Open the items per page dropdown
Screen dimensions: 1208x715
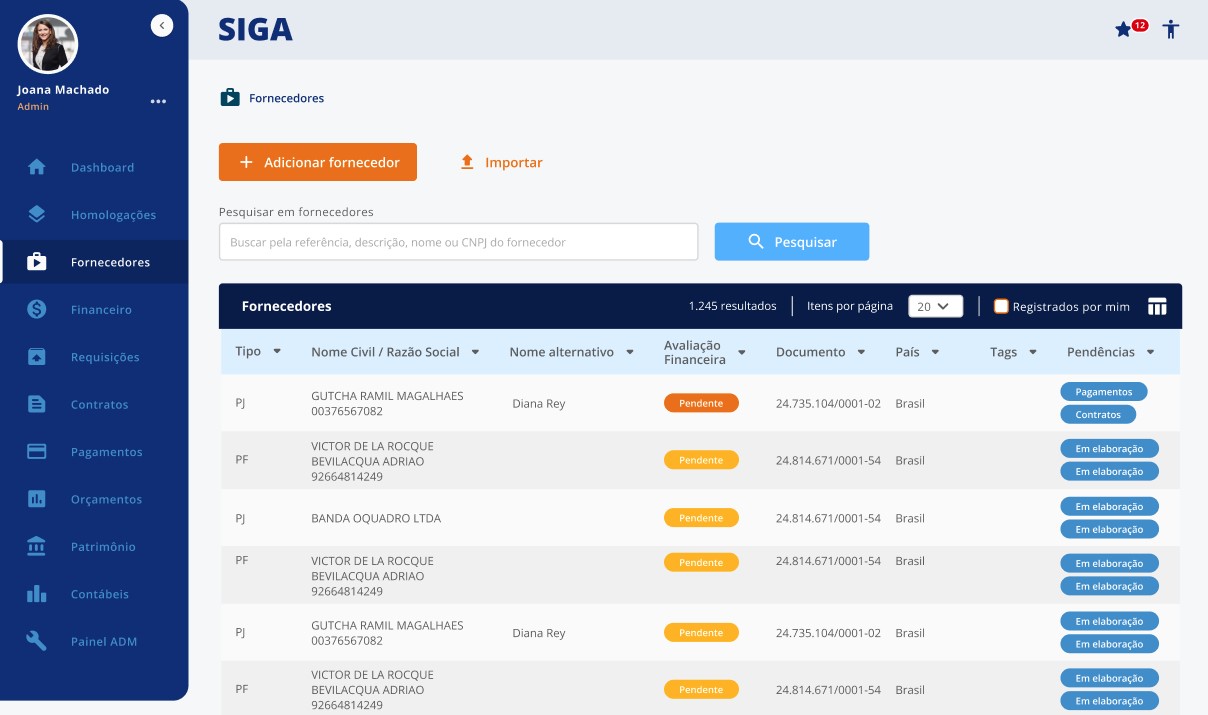pos(935,306)
